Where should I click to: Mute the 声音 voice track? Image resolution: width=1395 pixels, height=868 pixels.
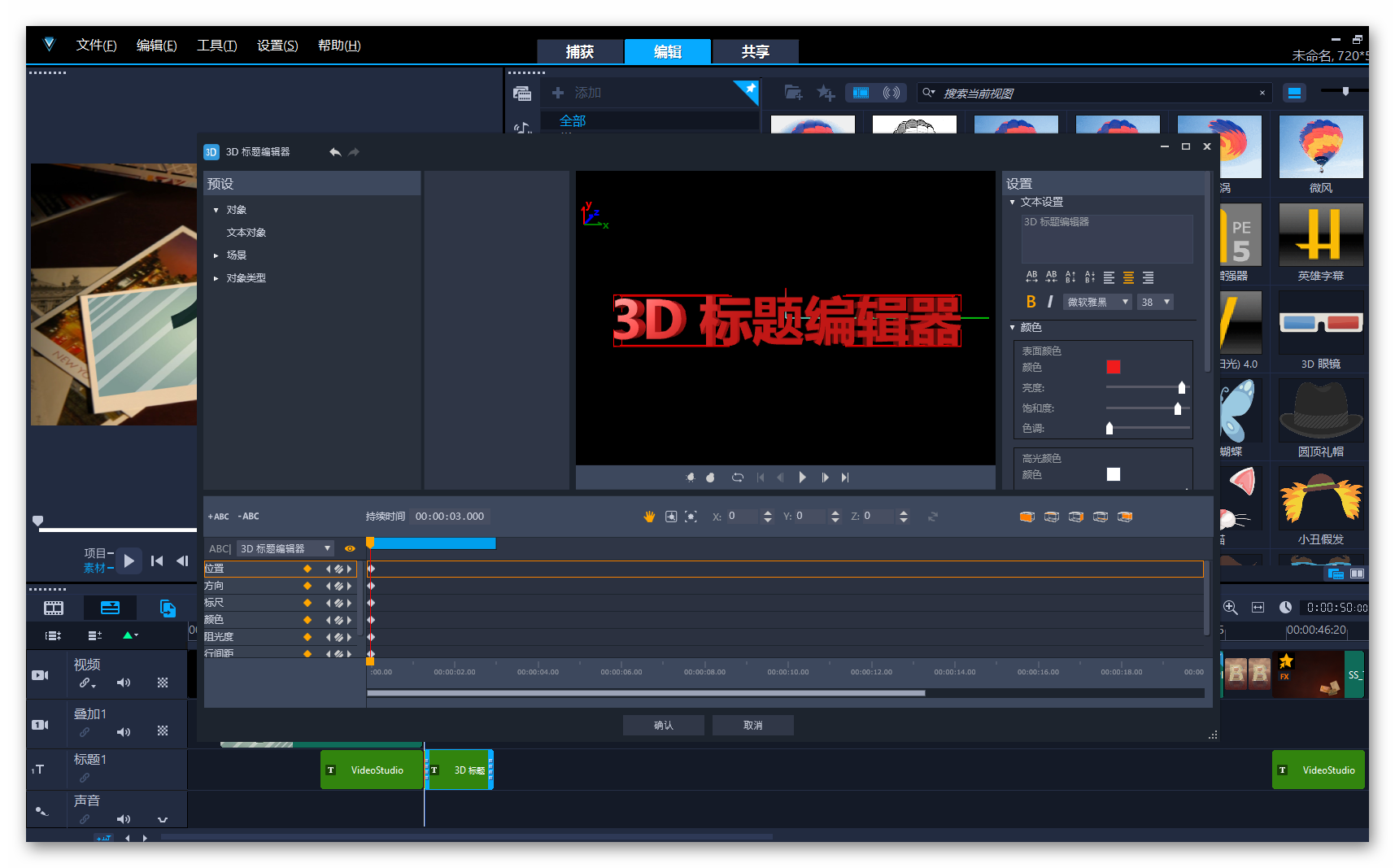pos(124,819)
